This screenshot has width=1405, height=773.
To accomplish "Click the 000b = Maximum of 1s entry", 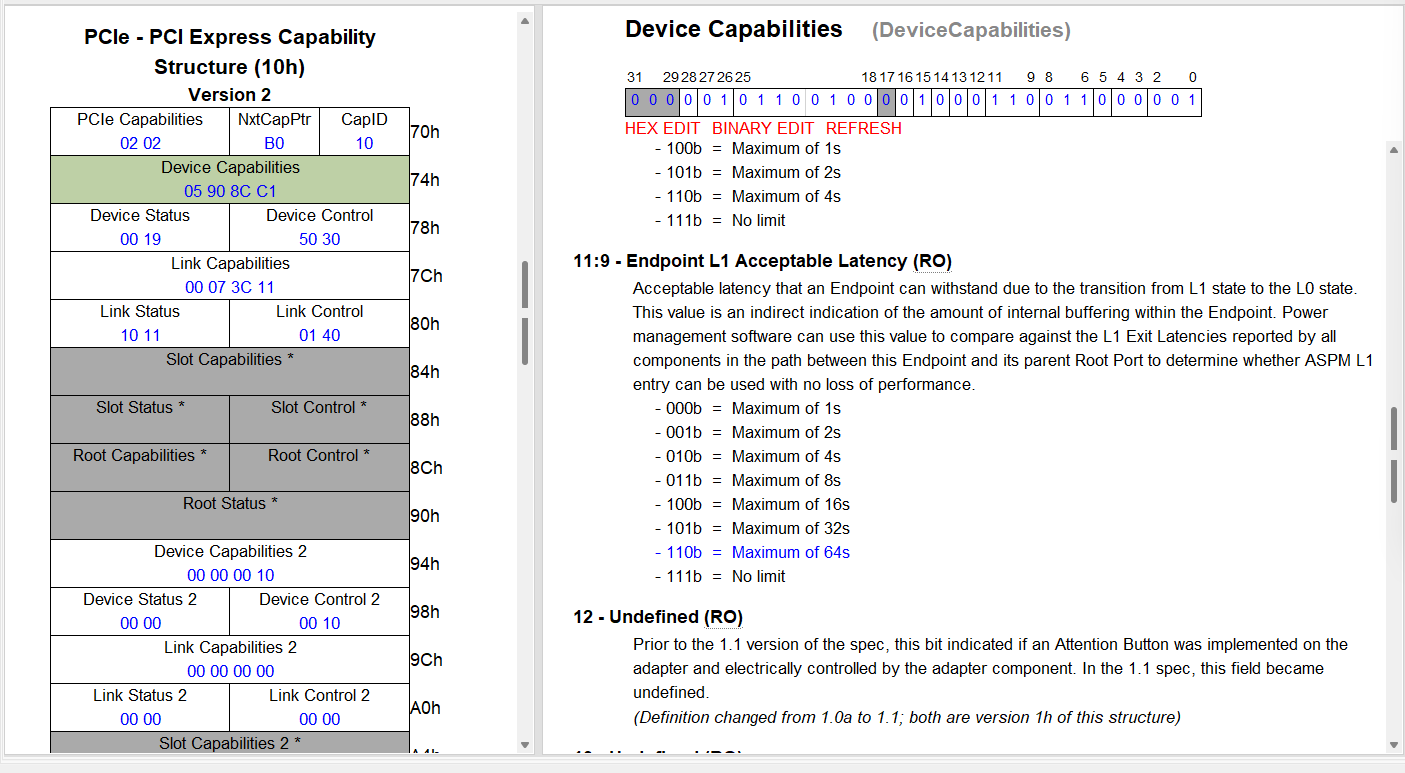I will 748,408.
